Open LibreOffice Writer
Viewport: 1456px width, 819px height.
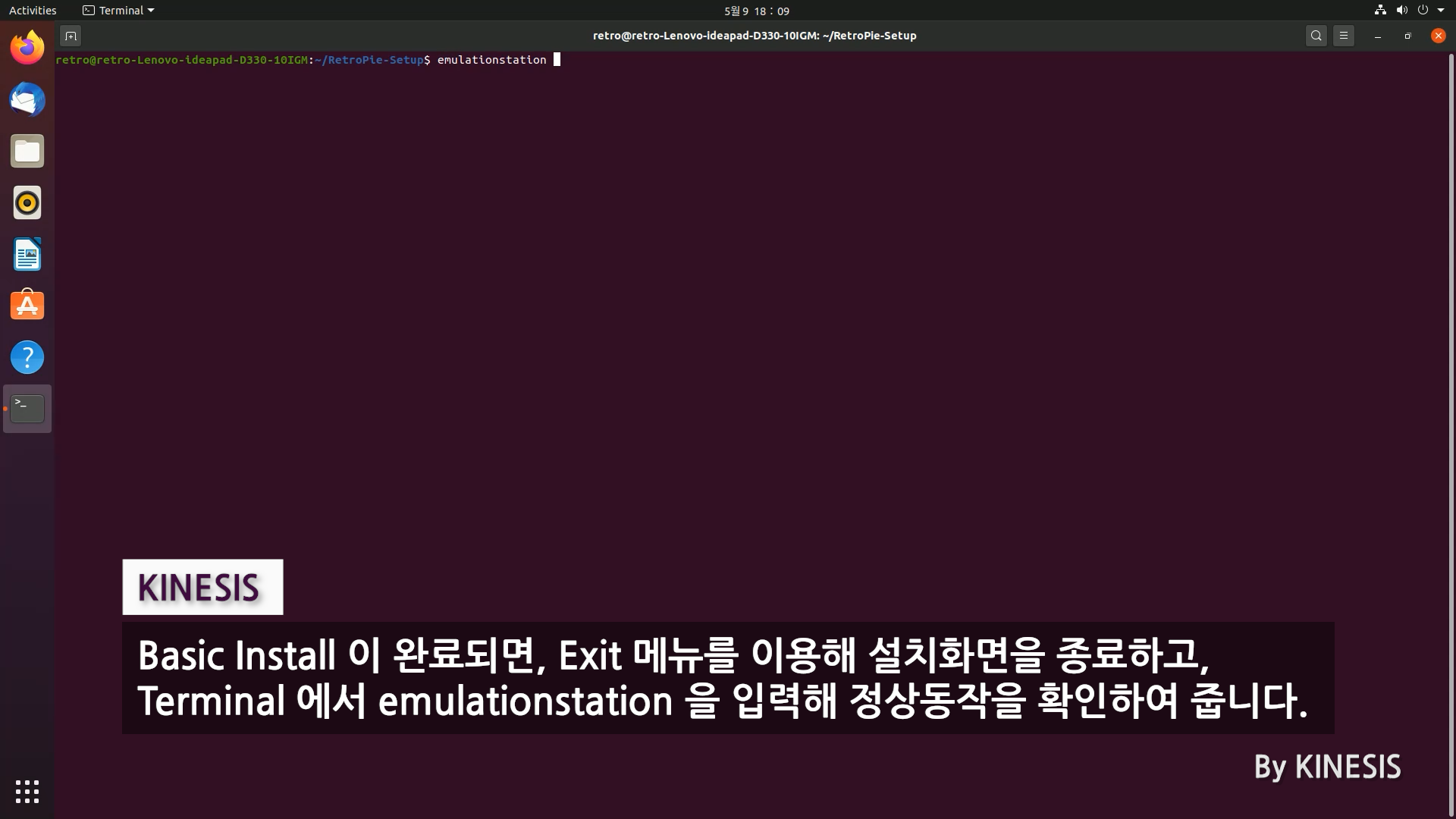pyautogui.click(x=27, y=255)
